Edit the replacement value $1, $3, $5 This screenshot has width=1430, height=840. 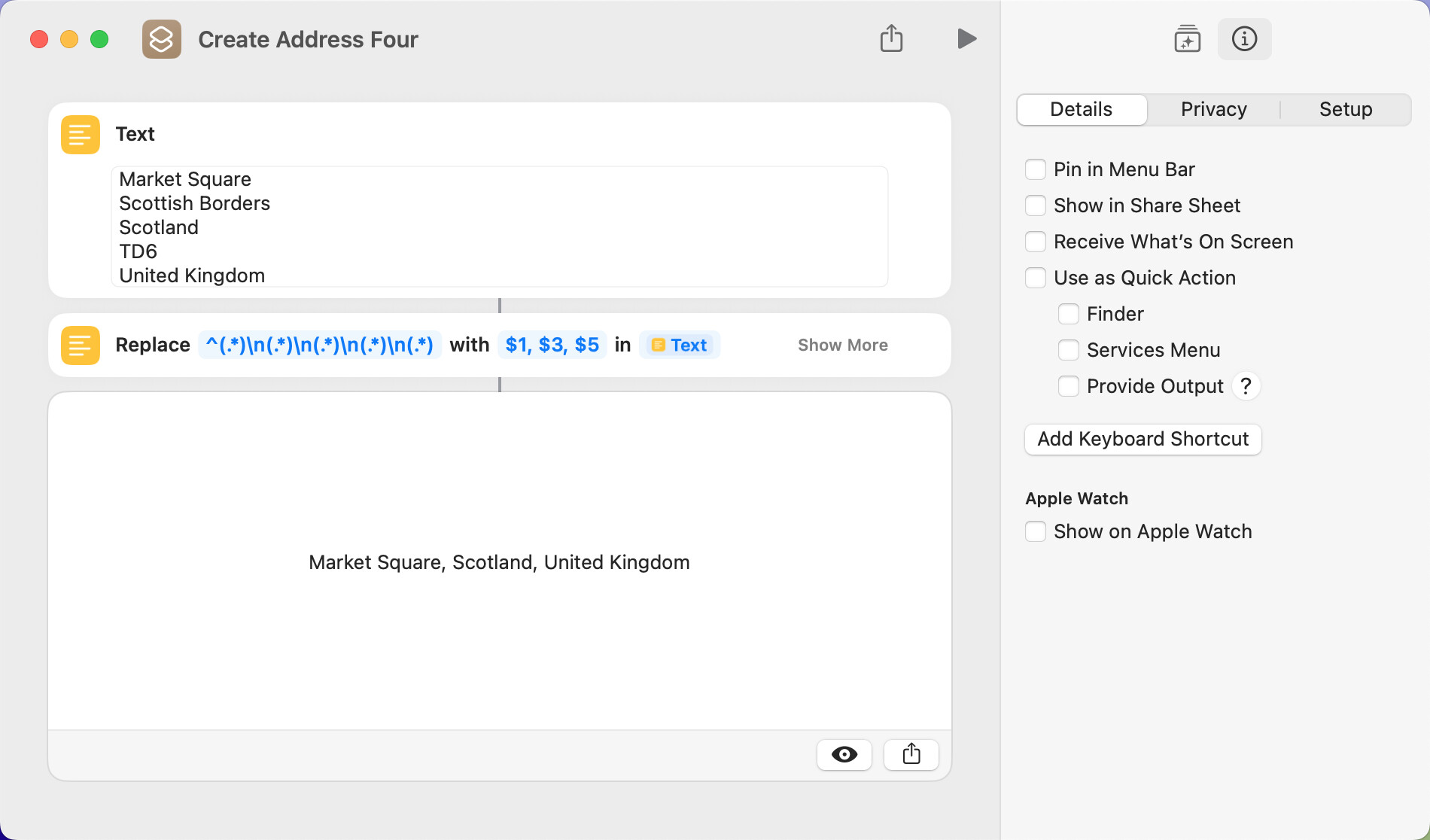pyautogui.click(x=552, y=345)
